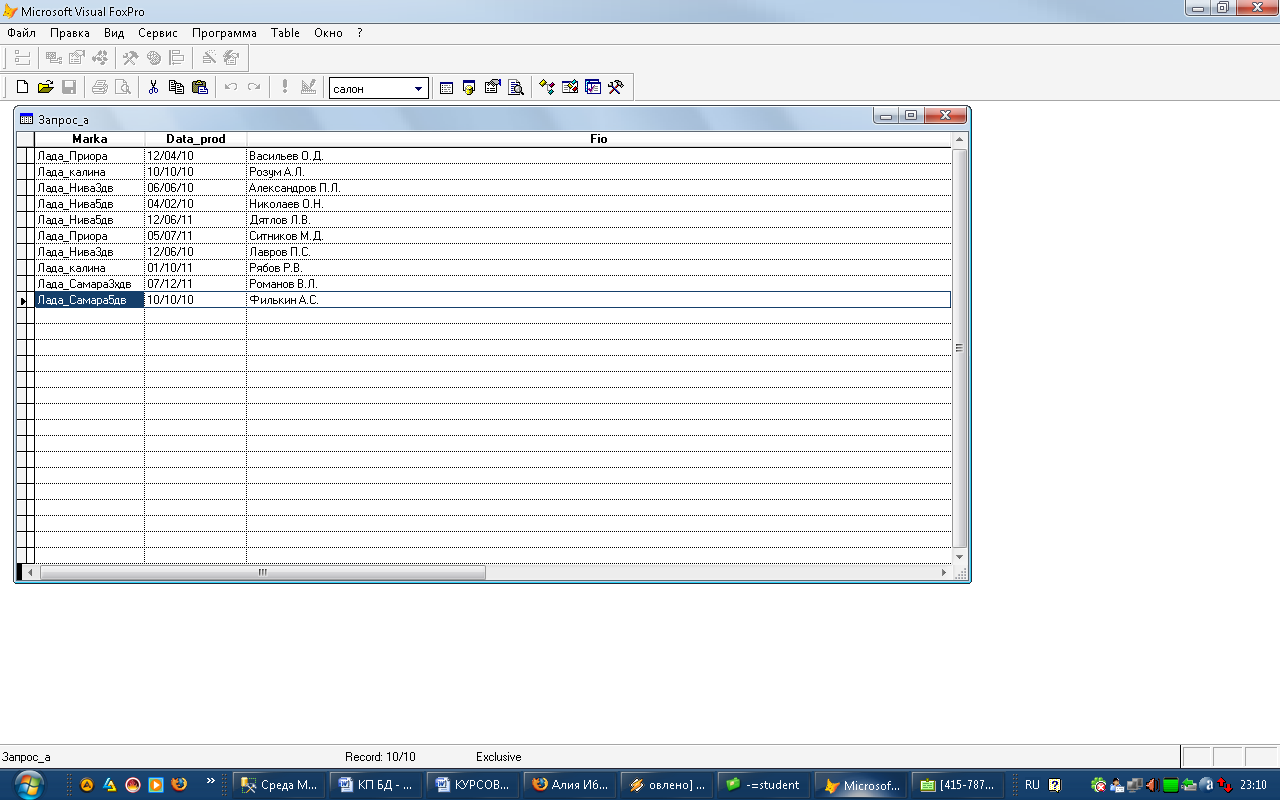
Task: Click the date 06/06/10 cell
Action: pyautogui.click(x=195, y=188)
